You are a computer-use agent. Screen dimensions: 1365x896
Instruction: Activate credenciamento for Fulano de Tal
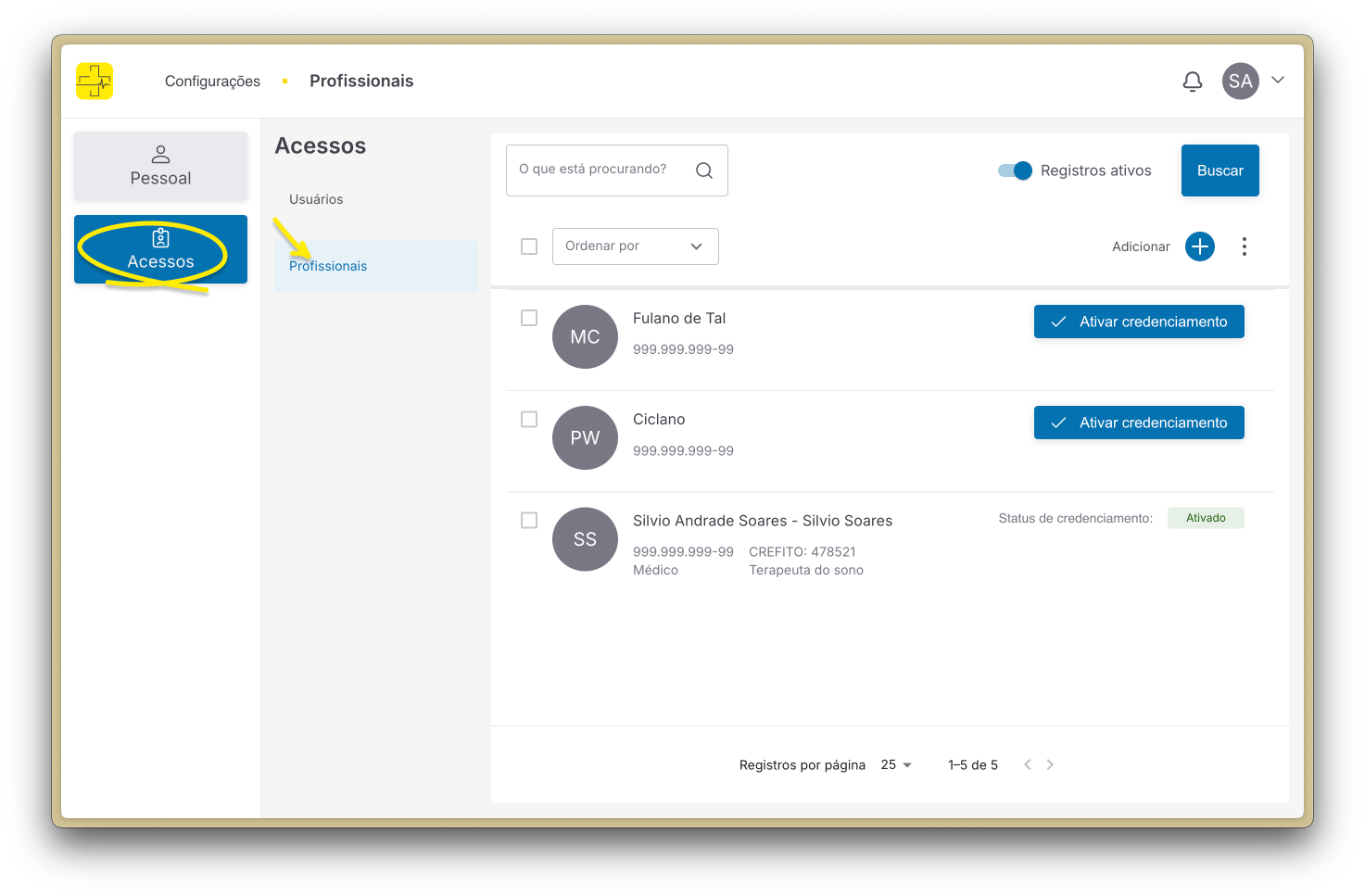[1139, 322]
